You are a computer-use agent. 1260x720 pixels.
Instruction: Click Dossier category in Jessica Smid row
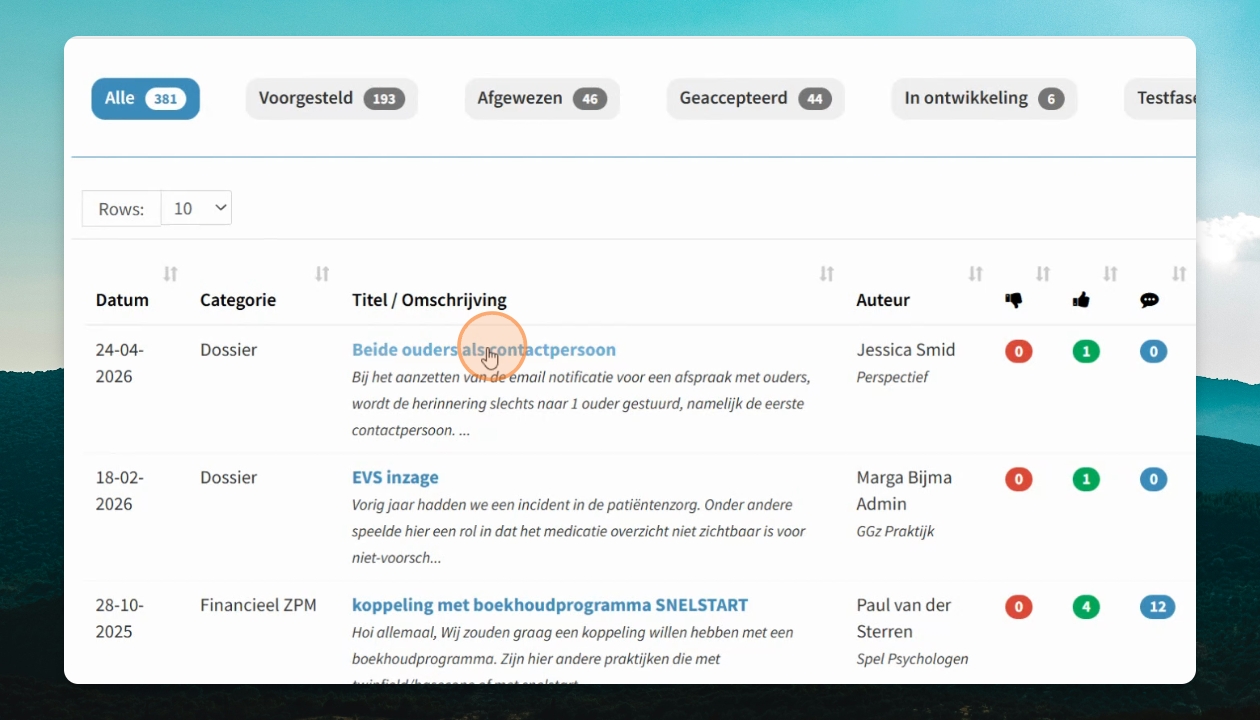tap(228, 350)
